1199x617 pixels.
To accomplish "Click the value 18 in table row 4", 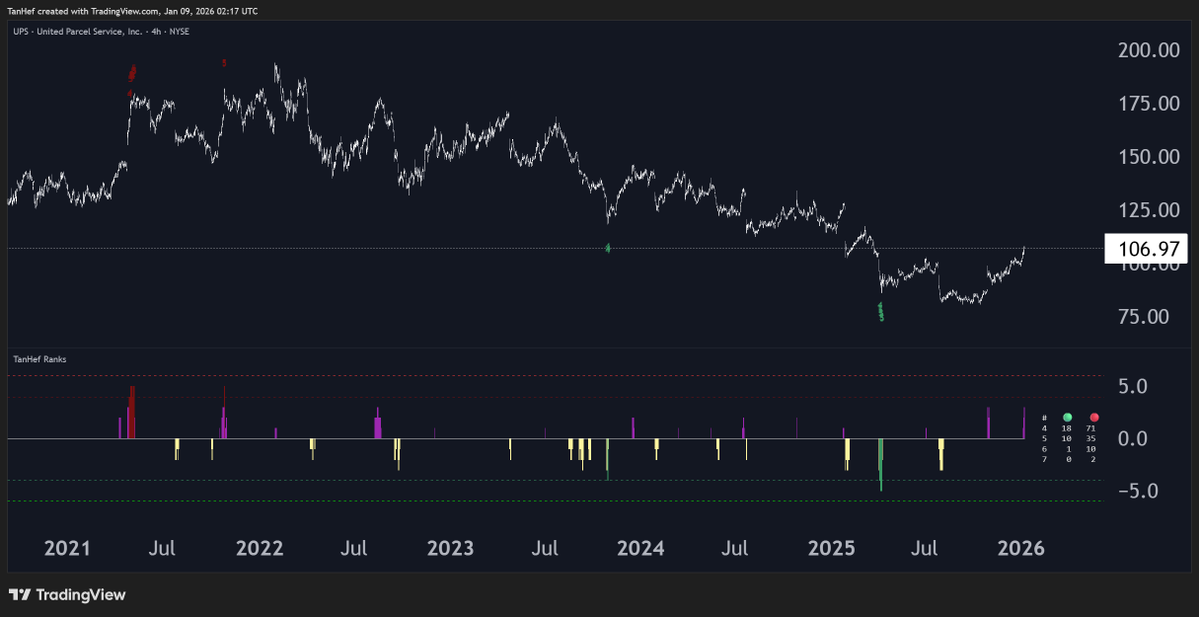I will (1067, 429).
